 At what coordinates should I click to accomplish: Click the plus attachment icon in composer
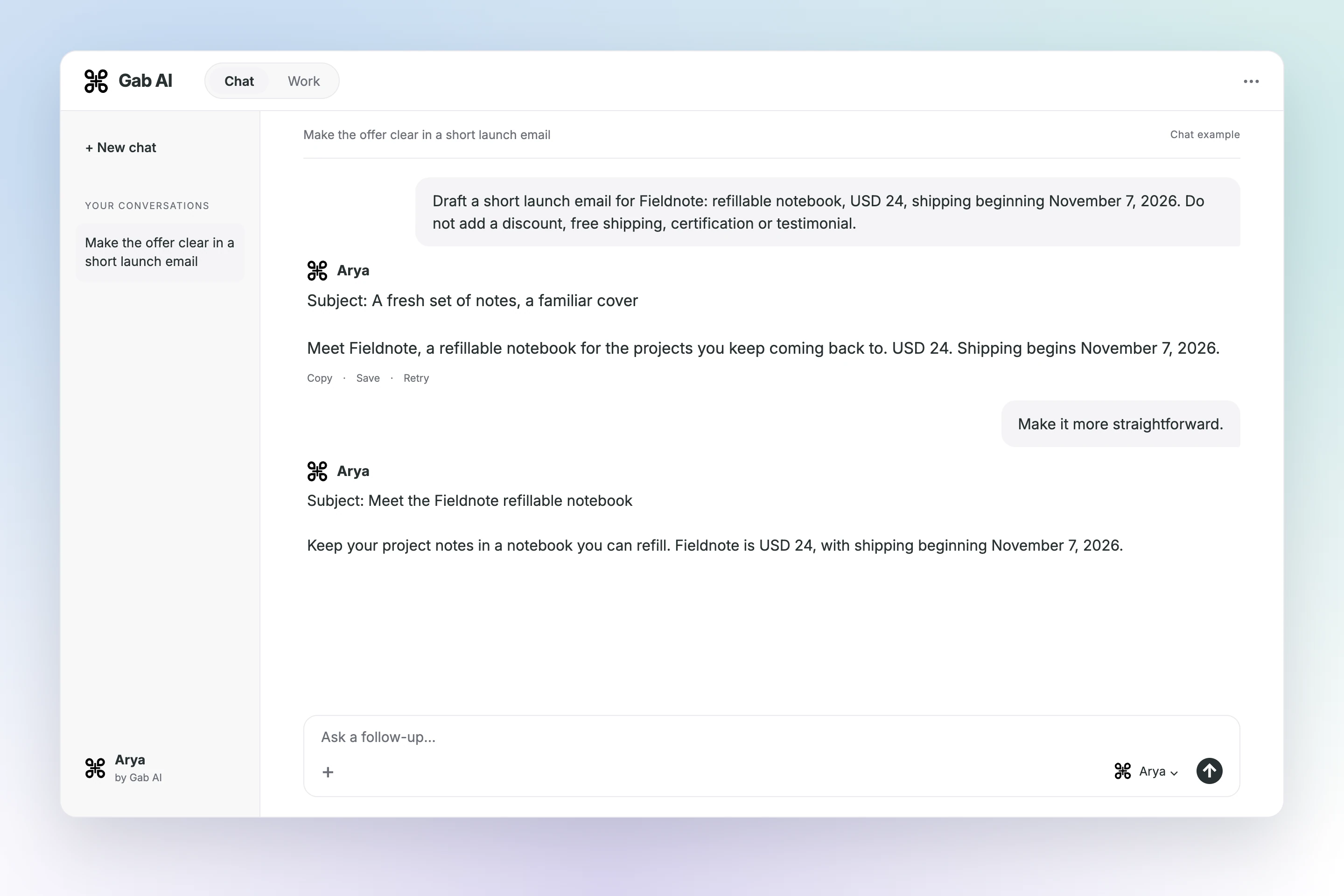pos(328,772)
